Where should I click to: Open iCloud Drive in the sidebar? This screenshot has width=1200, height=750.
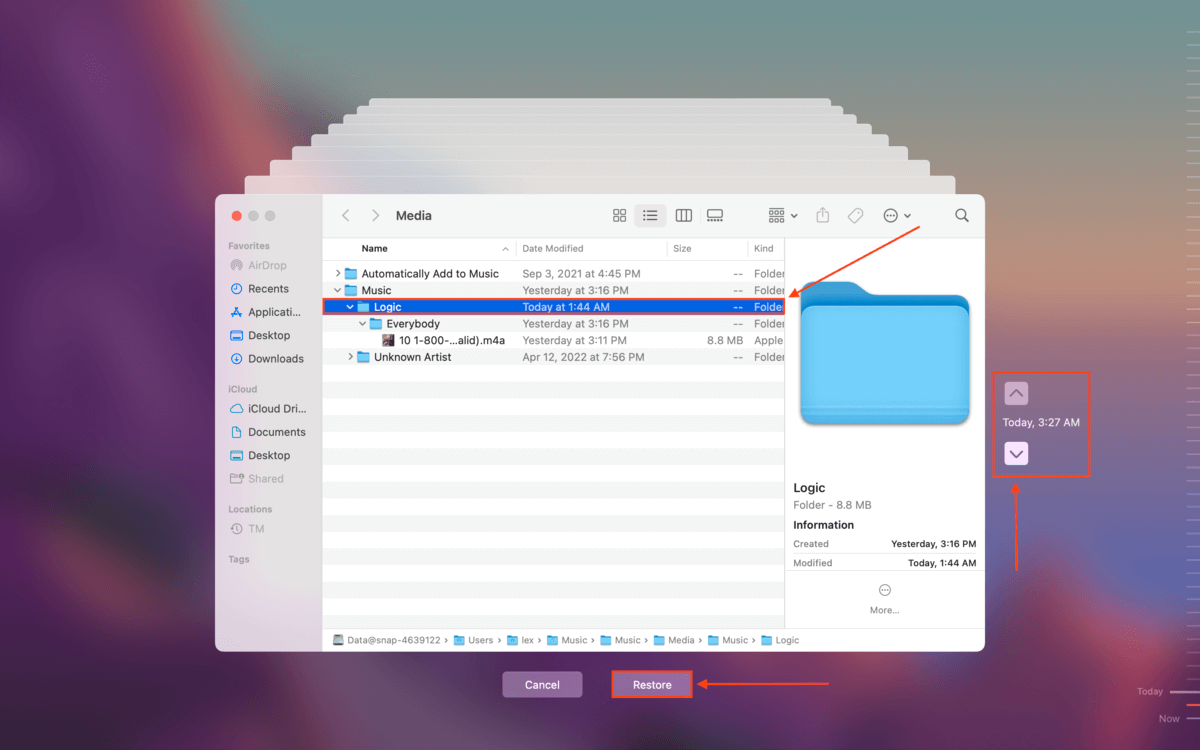[268, 409]
